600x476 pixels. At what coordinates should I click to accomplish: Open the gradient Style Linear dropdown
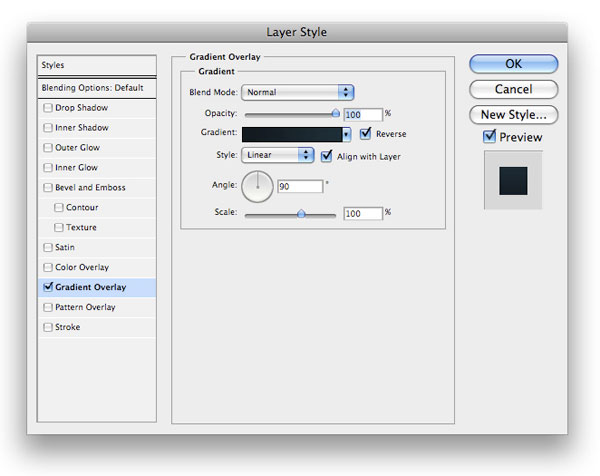tap(278, 155)
